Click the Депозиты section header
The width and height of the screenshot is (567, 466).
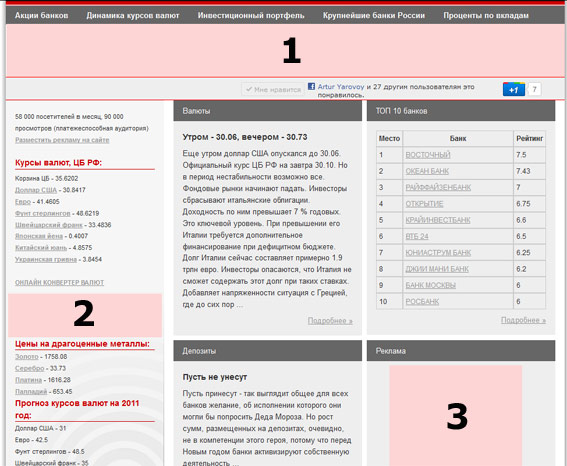click(x=268, y=351)
